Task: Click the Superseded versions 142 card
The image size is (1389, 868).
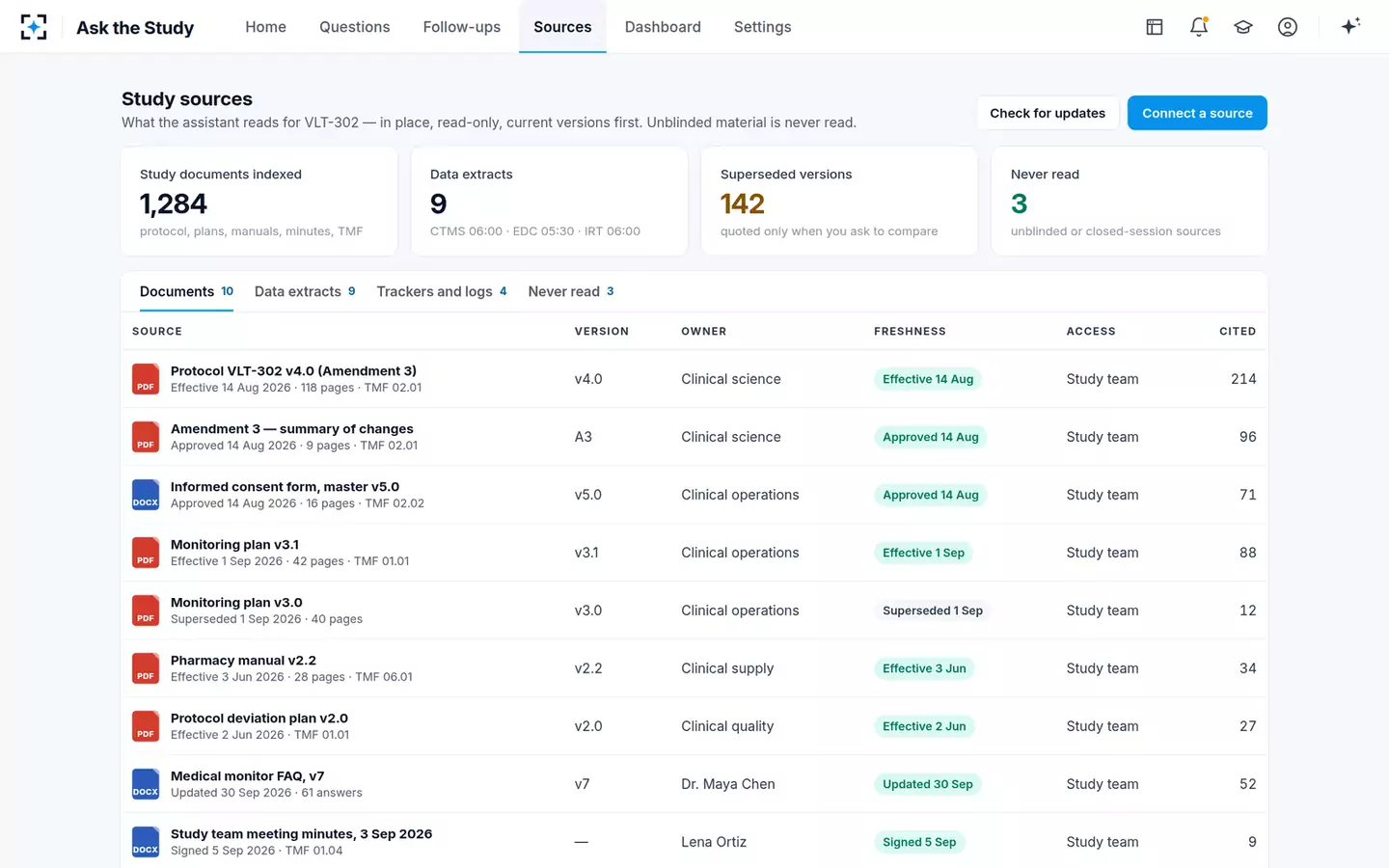Action: pyautogui.click(x=839, y=201)
